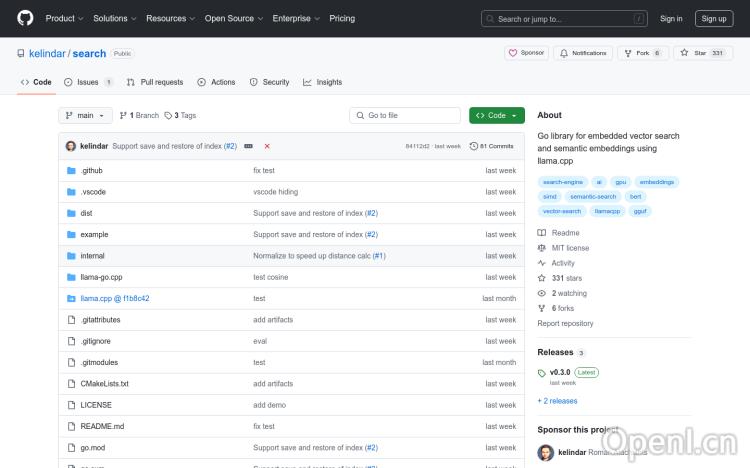Select the semantic-search topic tag

pyautogui.click(x=593, y=197)
